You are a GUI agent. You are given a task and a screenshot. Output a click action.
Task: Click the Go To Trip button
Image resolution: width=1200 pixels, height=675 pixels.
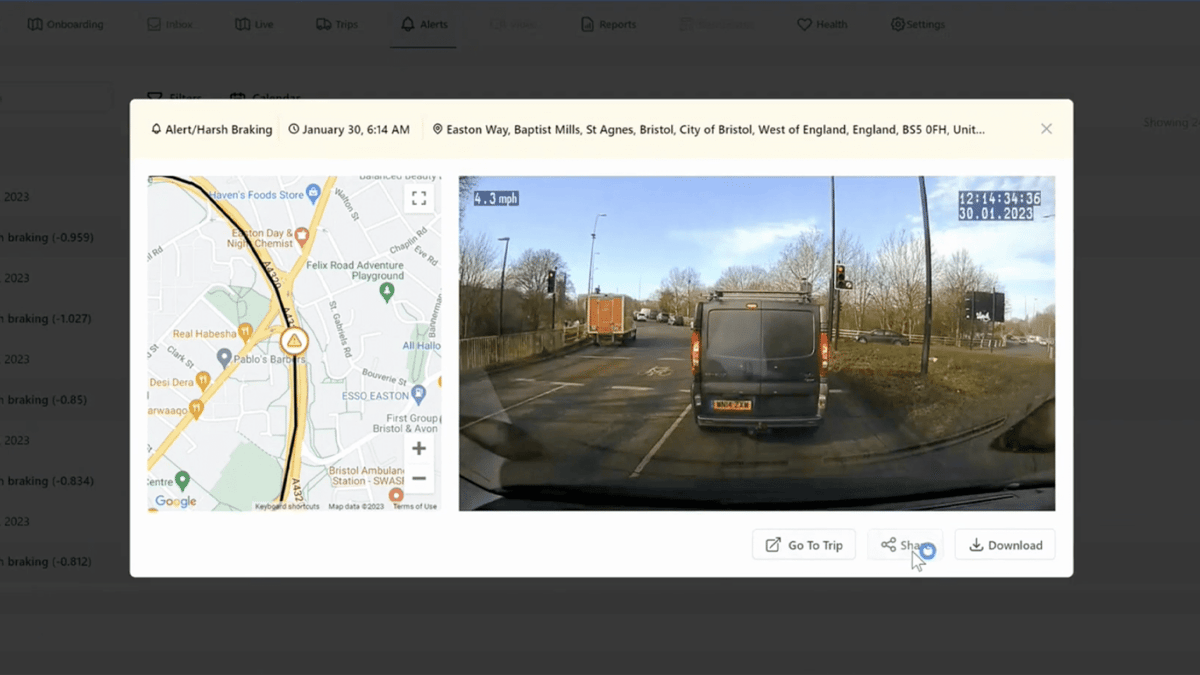click(803, 544)
